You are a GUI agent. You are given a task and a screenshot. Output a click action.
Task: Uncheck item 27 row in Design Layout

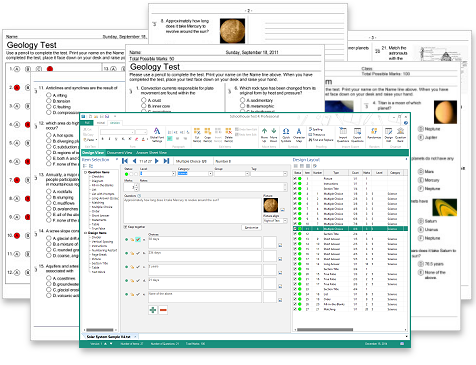[295, 309]
